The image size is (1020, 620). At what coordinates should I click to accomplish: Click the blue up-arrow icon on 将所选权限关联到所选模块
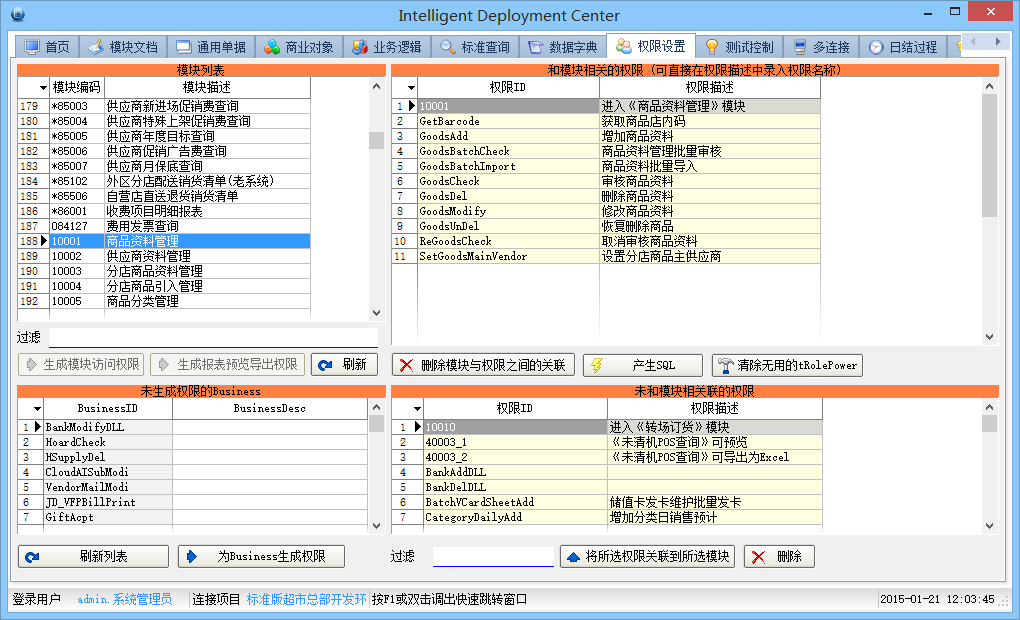coord(573,557)
